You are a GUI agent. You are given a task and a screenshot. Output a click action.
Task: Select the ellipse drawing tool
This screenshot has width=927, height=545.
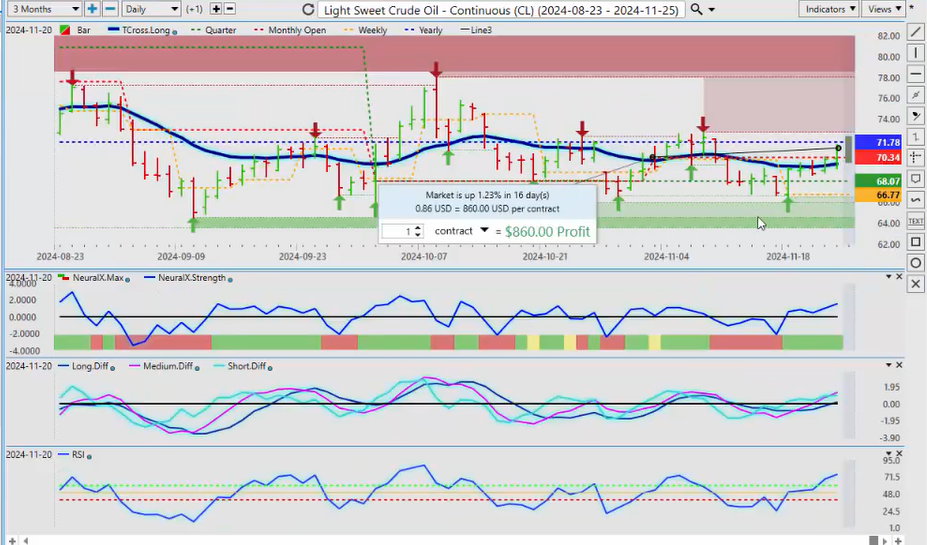(916, 263)
